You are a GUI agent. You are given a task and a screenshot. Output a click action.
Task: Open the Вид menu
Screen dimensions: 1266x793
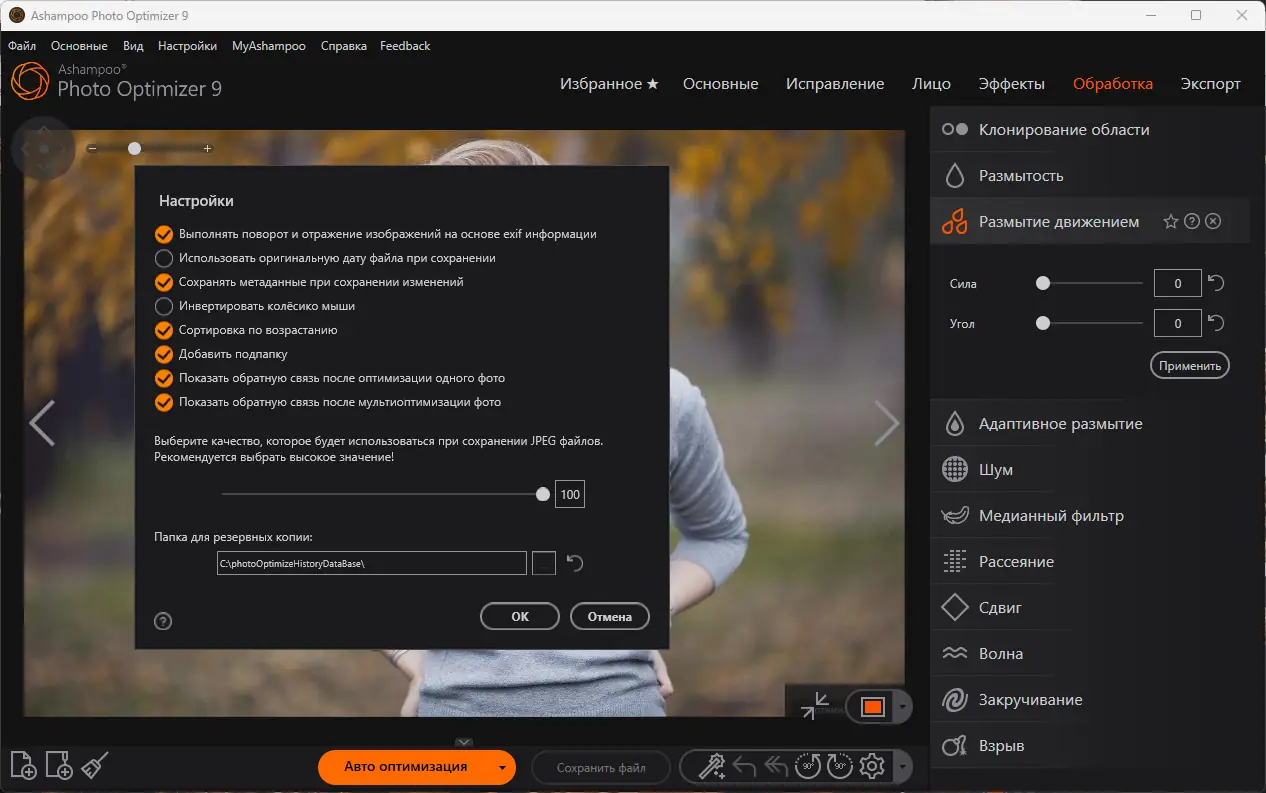pyautogui.click(x=133, y=46)
